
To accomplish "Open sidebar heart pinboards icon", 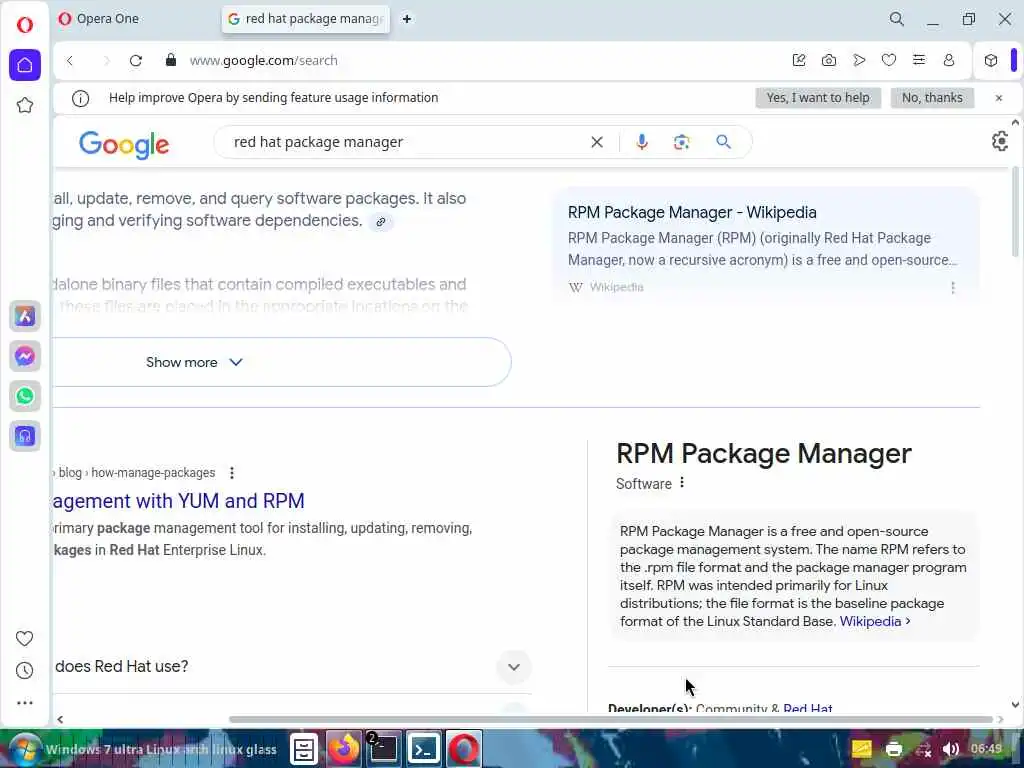I will coord(24,639).
